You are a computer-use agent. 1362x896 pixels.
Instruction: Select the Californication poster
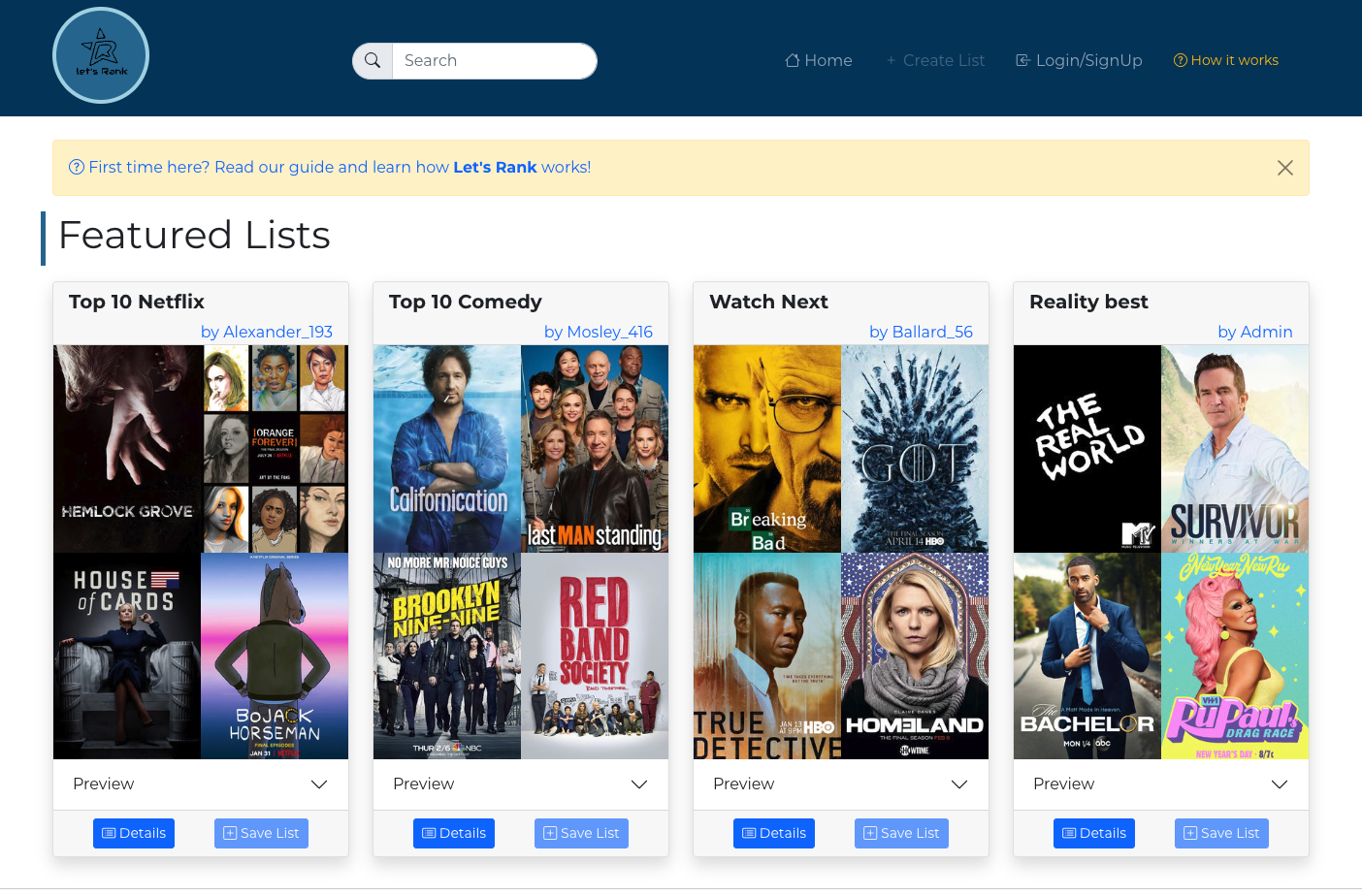coord(447,449)
